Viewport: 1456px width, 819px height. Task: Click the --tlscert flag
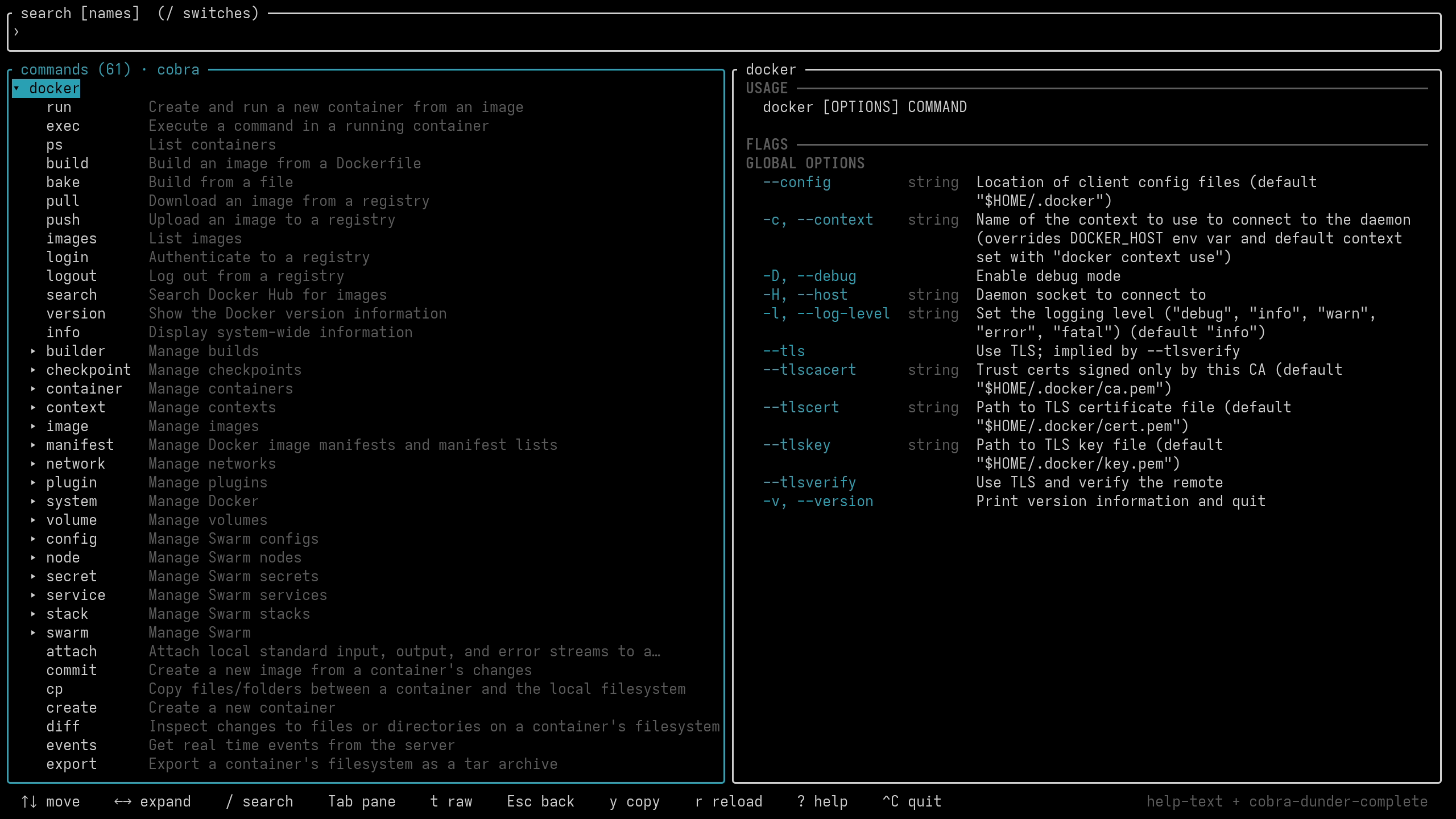pos(801,408)
